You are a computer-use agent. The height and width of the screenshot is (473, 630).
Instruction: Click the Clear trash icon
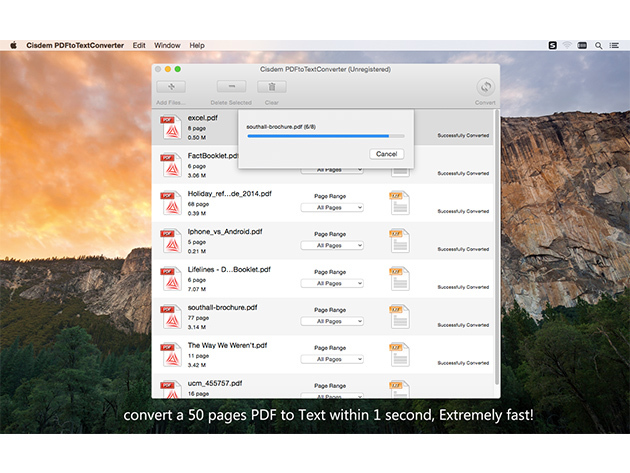[x=272, y=86]
